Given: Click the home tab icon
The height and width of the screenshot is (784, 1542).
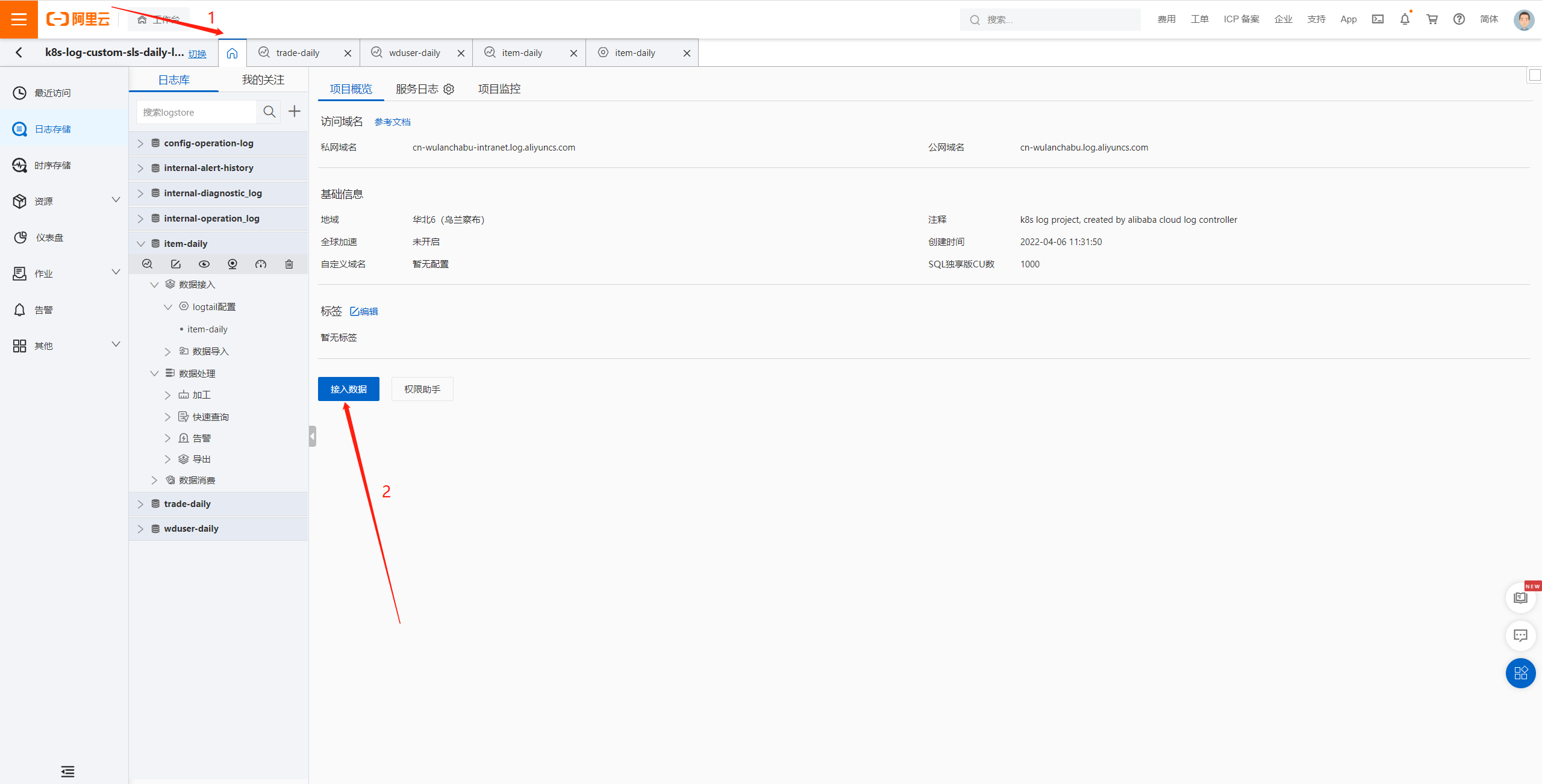Looking at the screenshot, I should [x=232, y=53].
